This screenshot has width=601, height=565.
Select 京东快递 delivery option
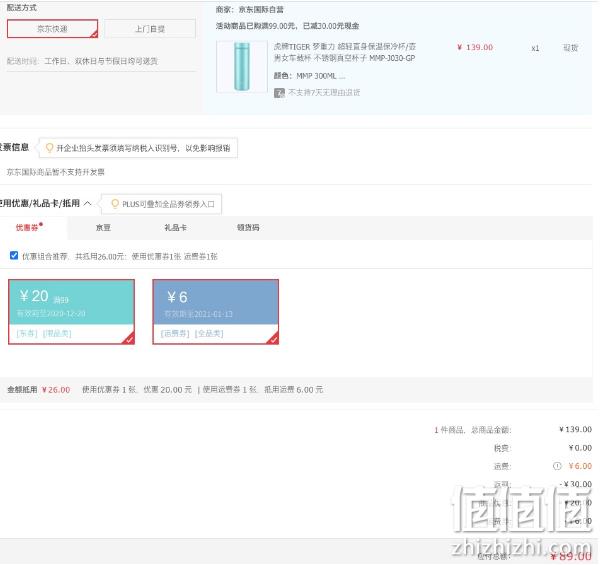pyautogui.click(x=53, y=29)
